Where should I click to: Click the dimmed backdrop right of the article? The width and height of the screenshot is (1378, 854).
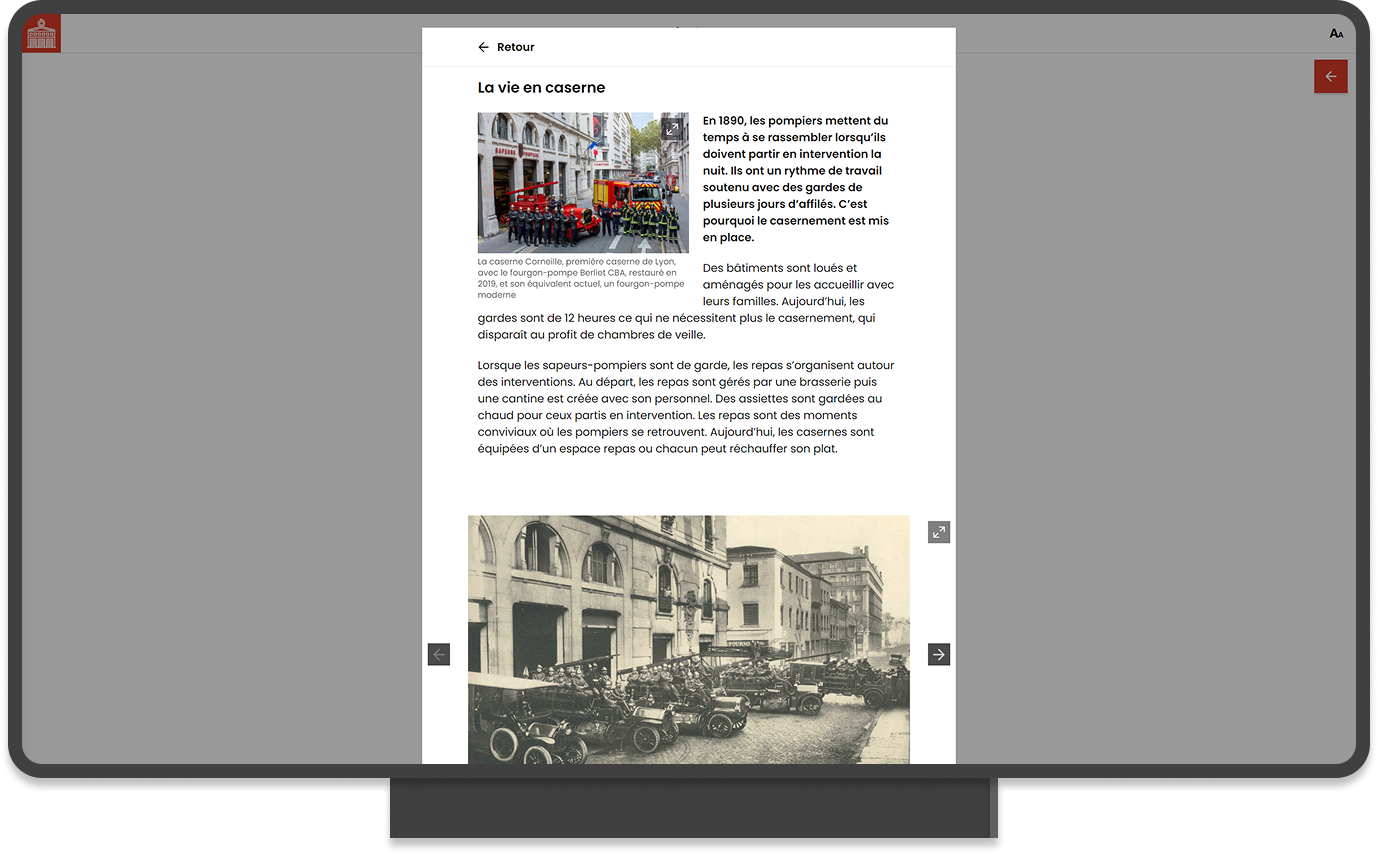click(x=1150, y=400)
